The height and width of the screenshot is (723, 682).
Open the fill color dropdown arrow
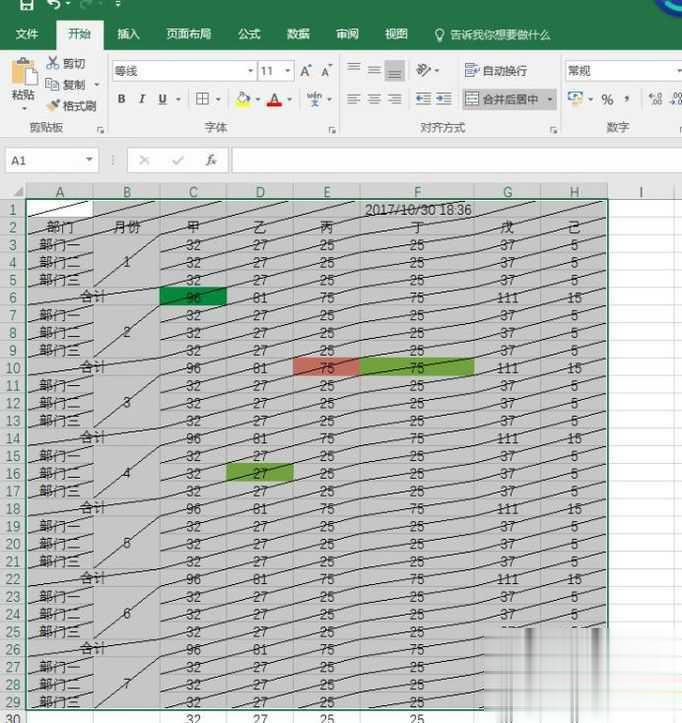pyautogui.click(x=257, y=99)
